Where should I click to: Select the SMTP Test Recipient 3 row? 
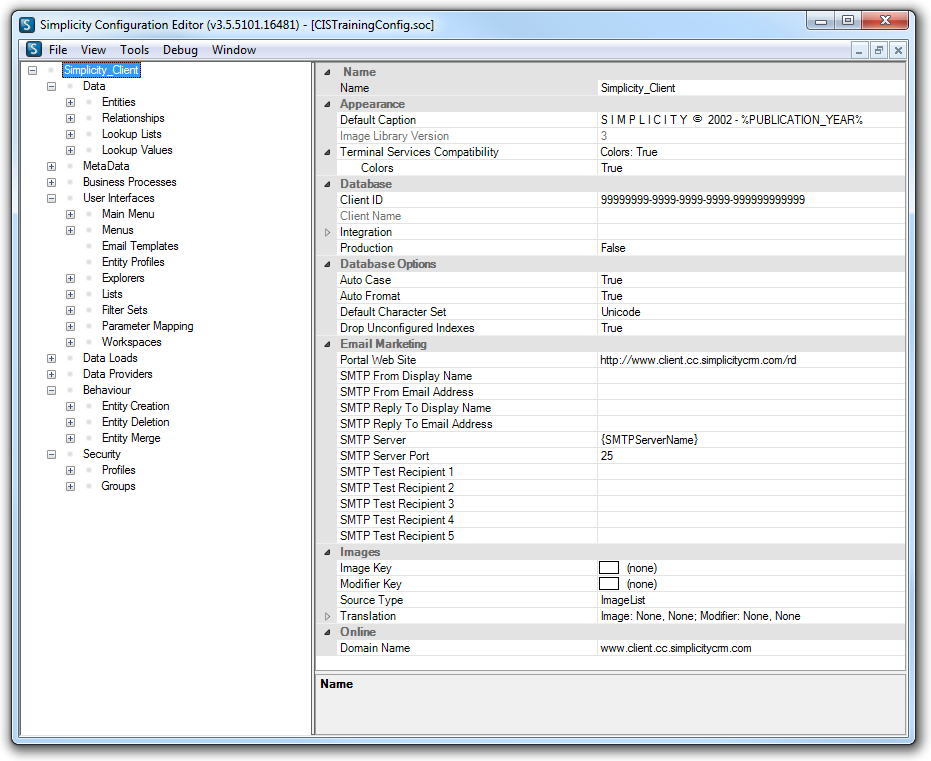point(620,504)
